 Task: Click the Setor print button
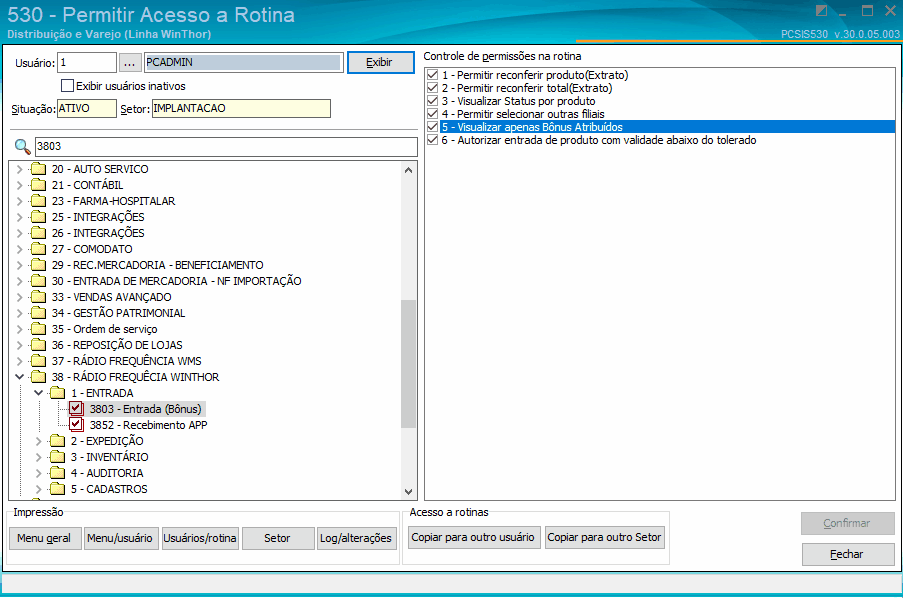[x=277, y=538]
